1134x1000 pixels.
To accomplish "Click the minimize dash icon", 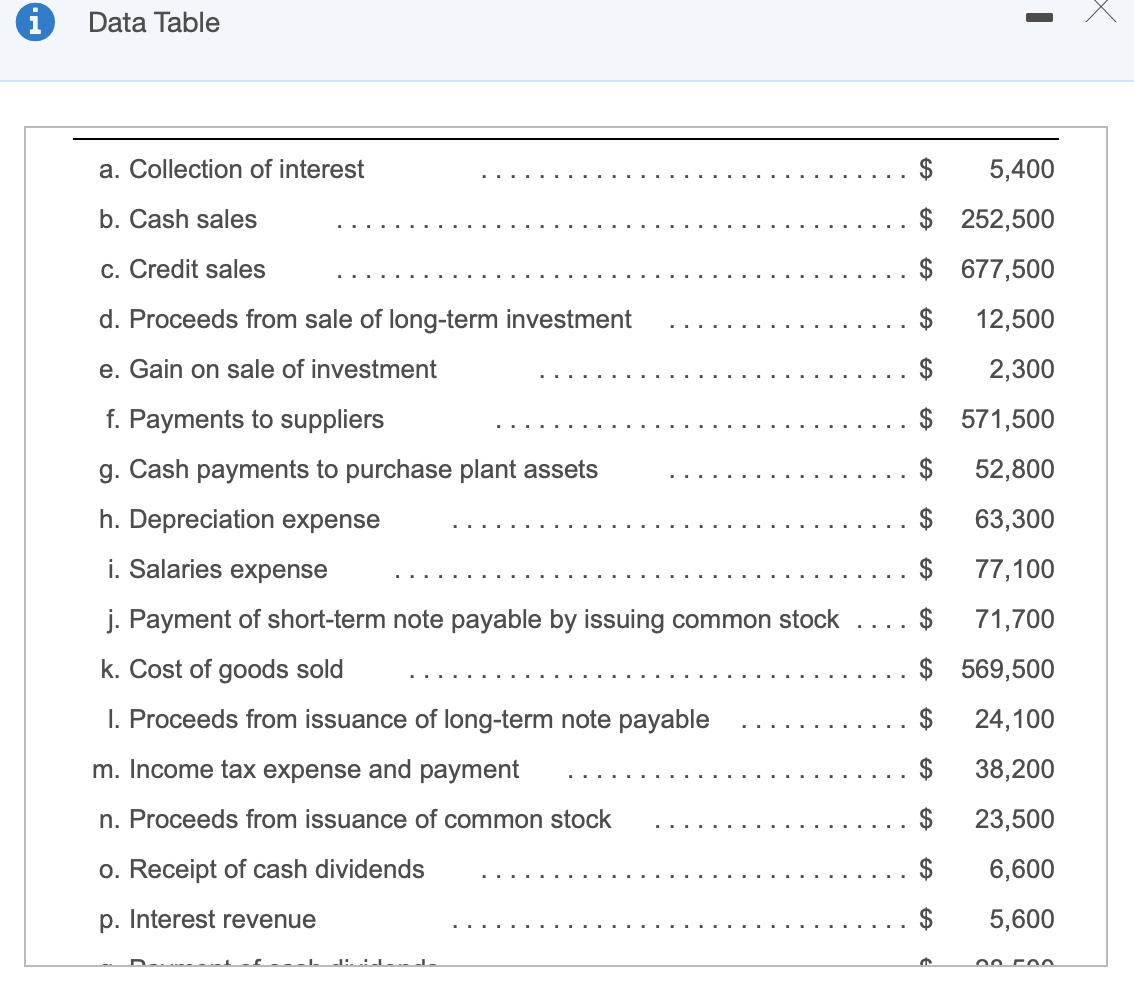I will [x=1038, y=17].
